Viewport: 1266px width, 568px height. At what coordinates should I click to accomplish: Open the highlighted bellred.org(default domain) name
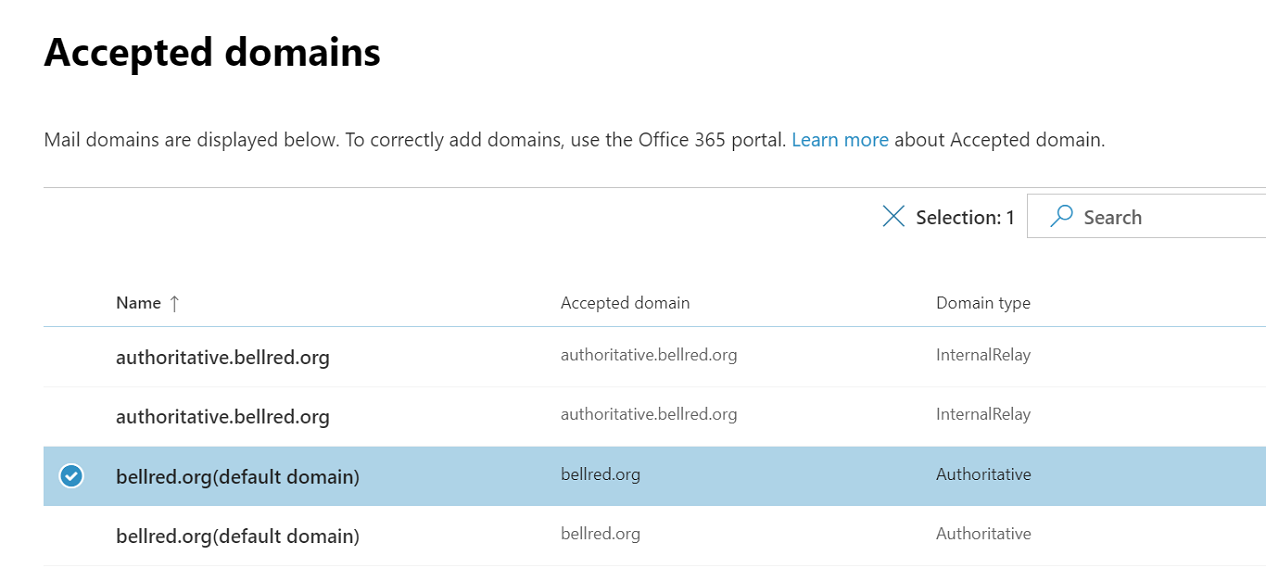pyautogui.click(x=238, y=477)
